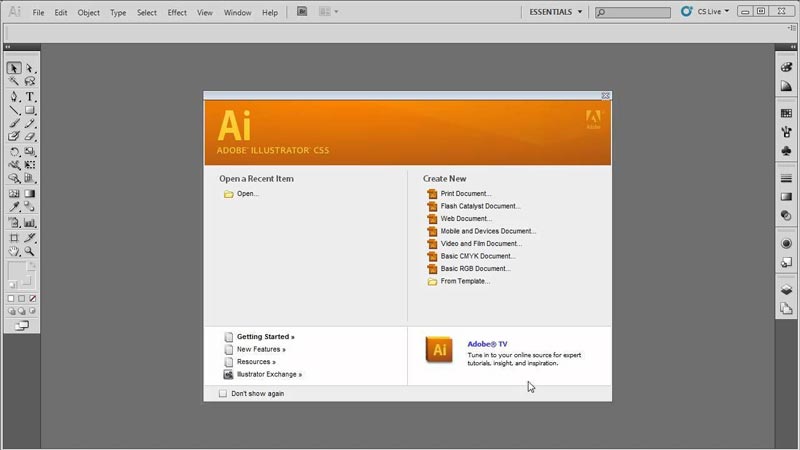Open the CS Live dropdown

(706, 11)
